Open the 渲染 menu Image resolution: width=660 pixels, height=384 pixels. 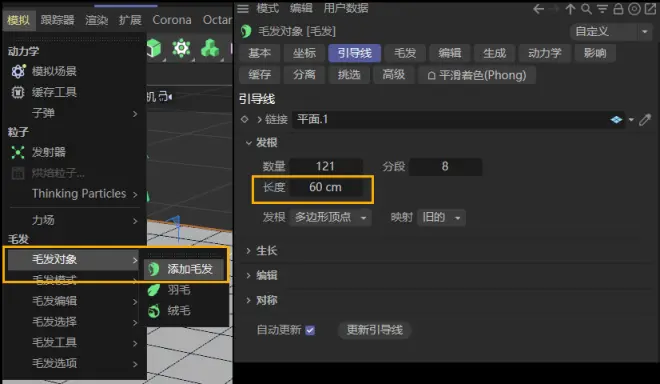point(96,20)
